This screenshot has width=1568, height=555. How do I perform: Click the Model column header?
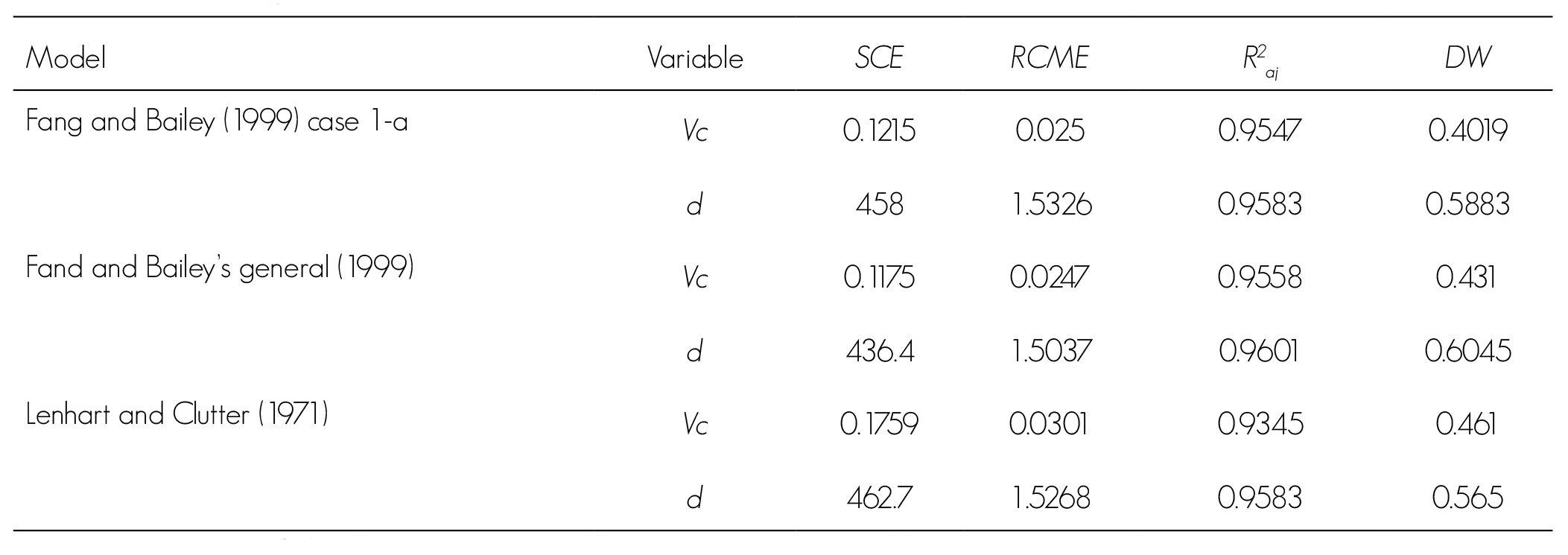pos(66,57)
